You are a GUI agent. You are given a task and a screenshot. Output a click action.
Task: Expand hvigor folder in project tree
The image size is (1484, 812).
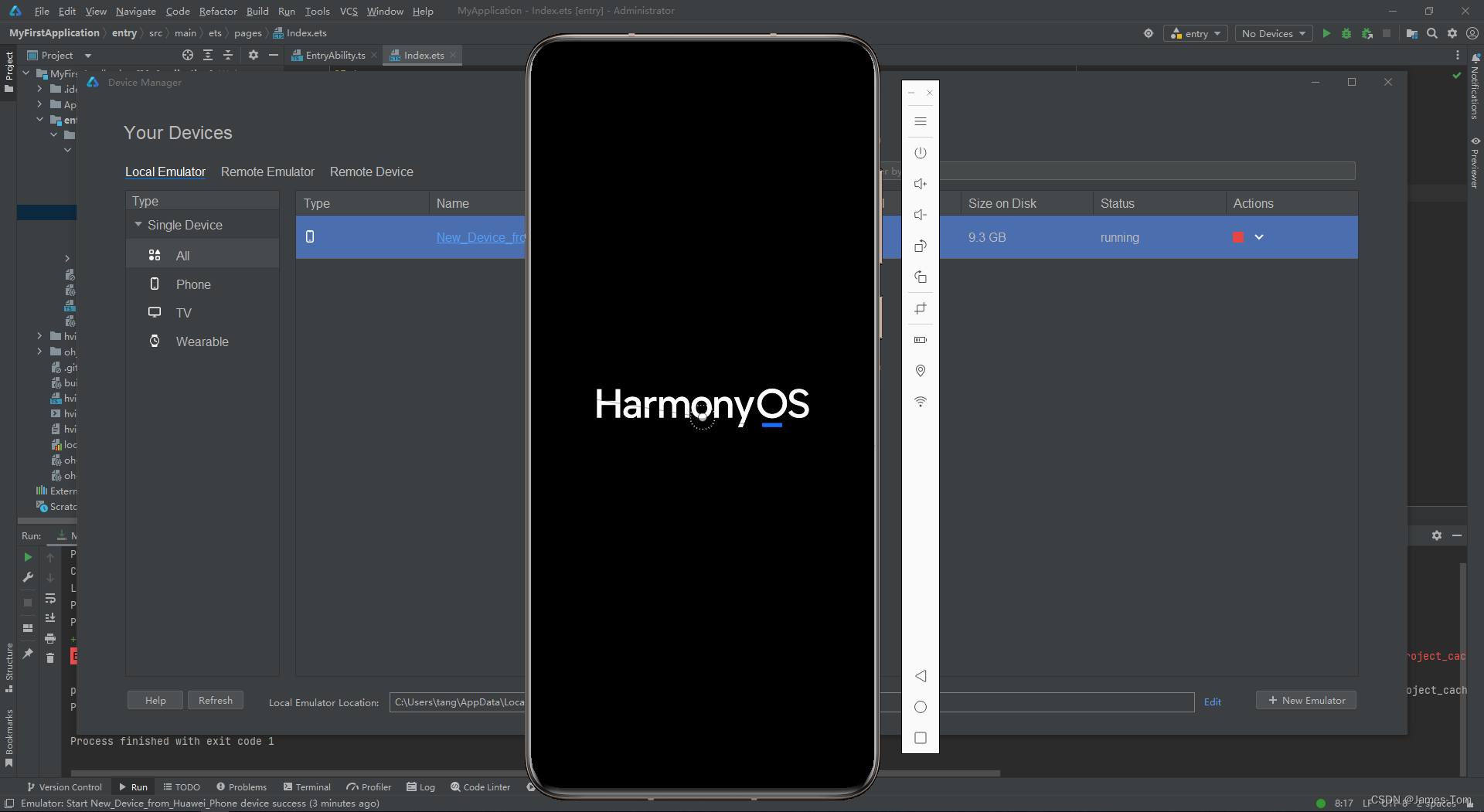[x=39, y=336]
